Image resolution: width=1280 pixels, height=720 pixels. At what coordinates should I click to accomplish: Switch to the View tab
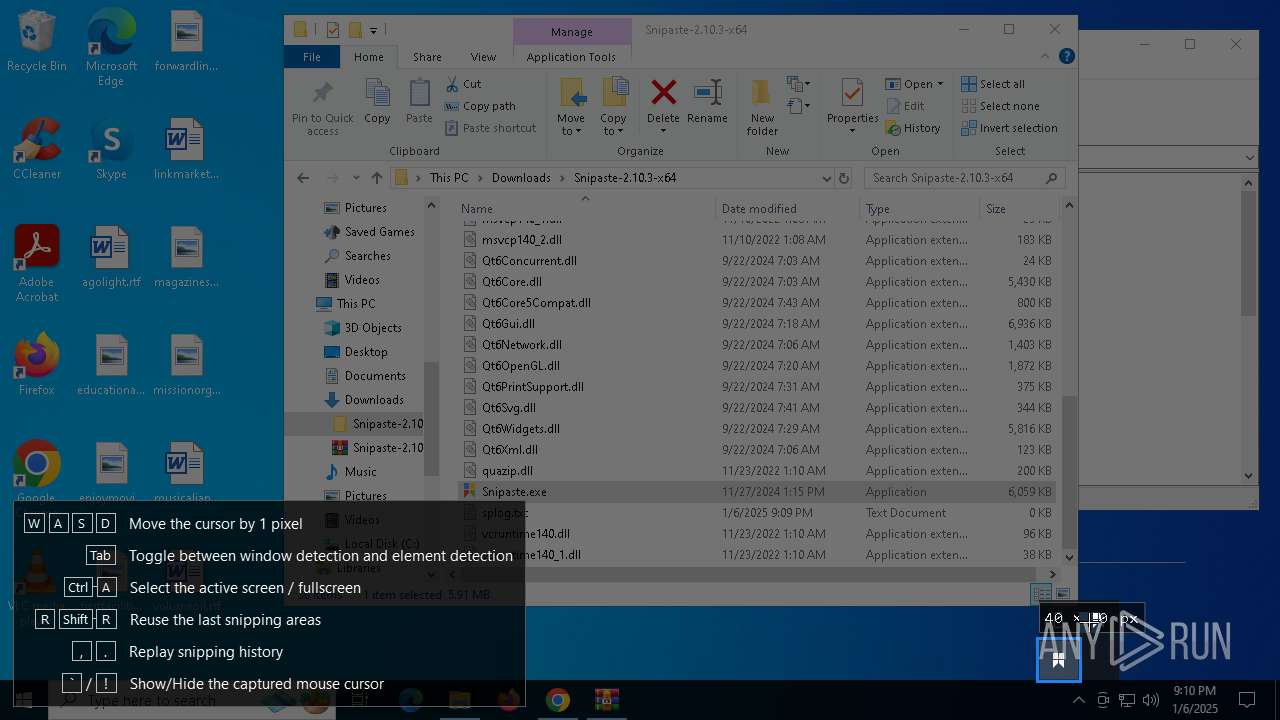(483, 57)
